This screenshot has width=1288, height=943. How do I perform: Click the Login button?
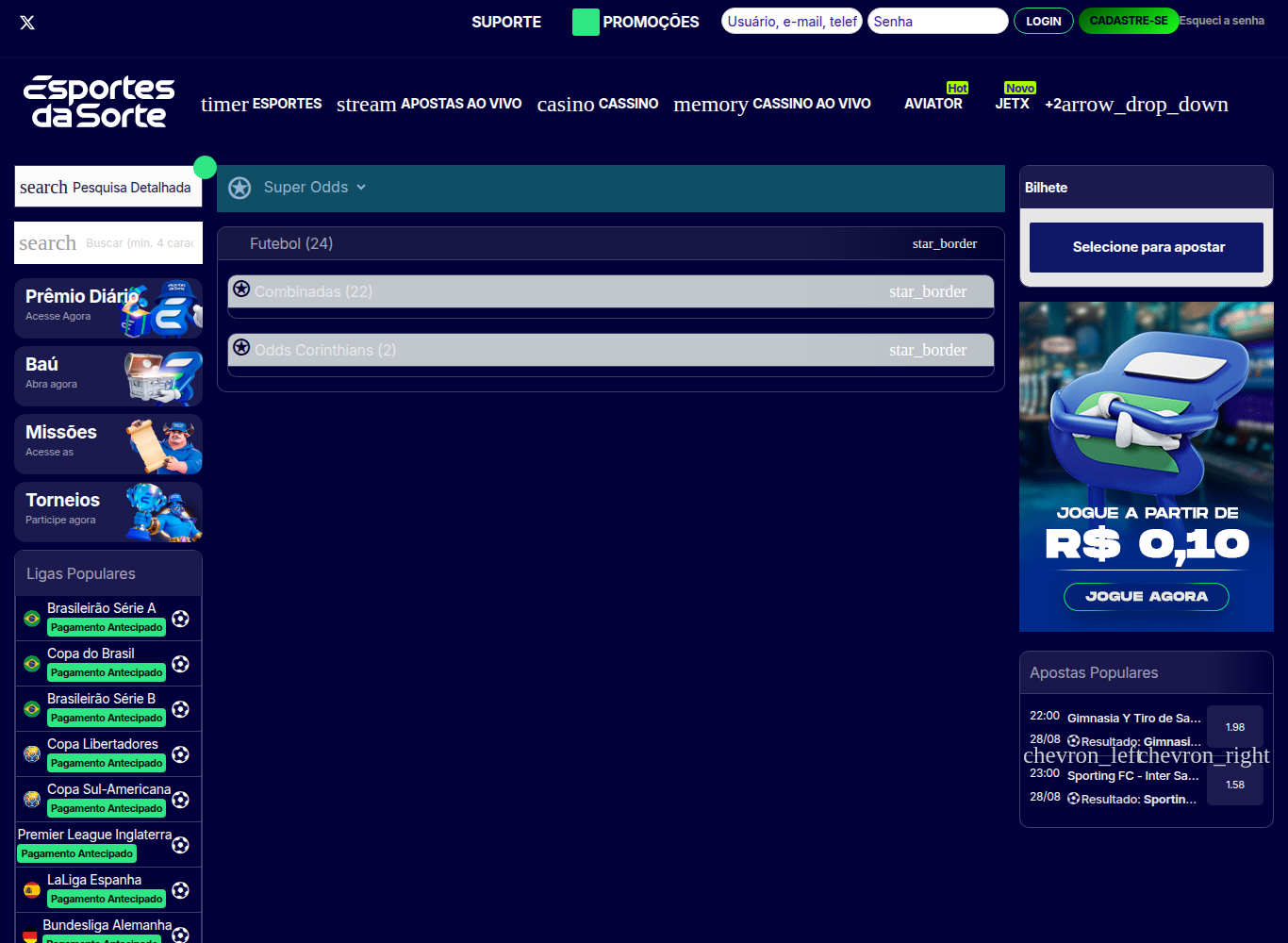click(1044, 21)
